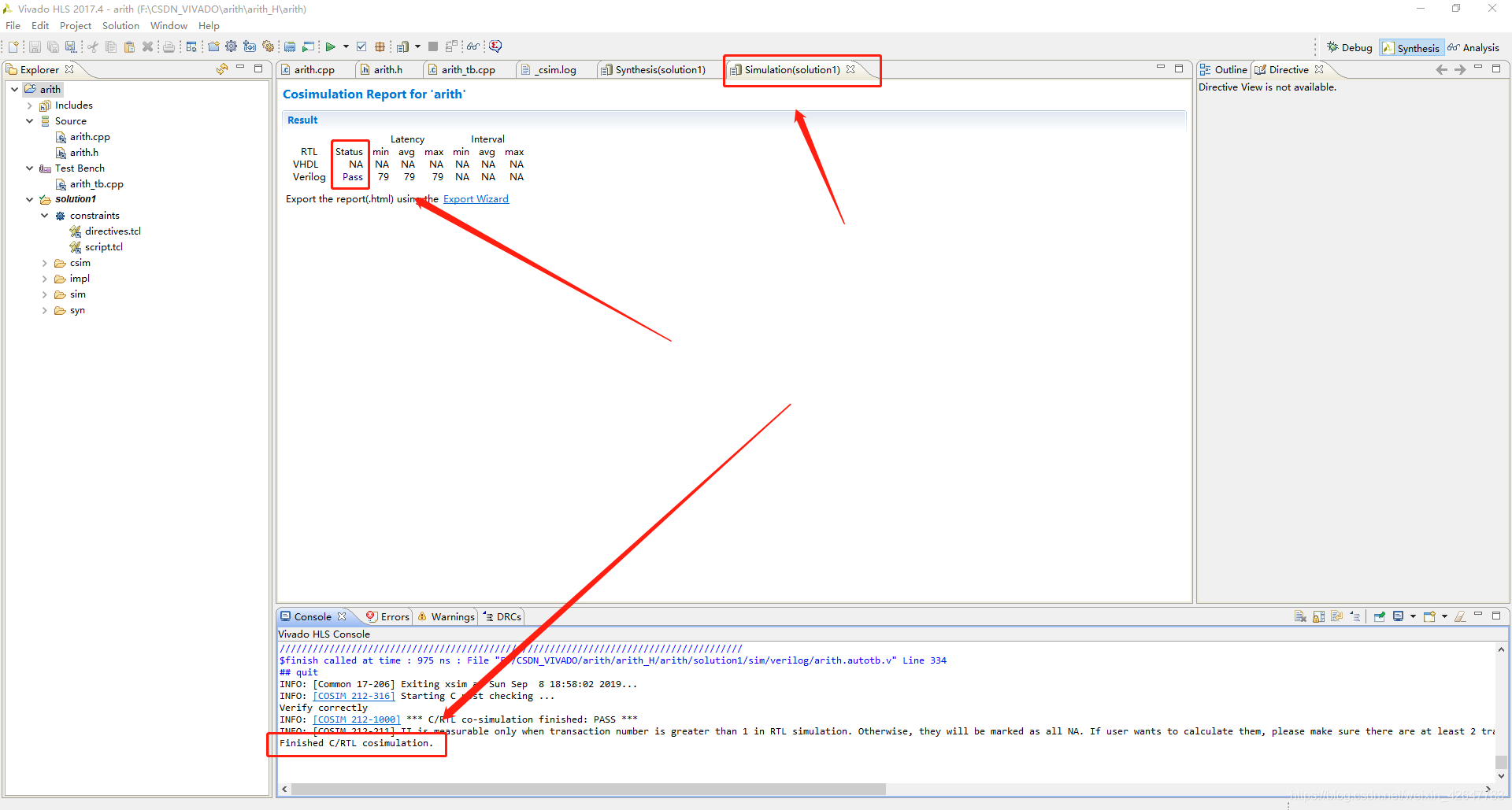1512x810 pixels.
Task: Collapse the constraints tree node
Action: tap(44, 216)
